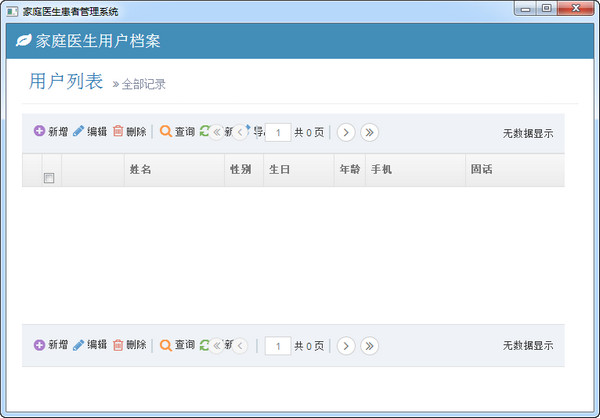Screen dimensions: 600x418
Task: Click 无数据显示 text in upper toolbar
Action: click(528, 133)
